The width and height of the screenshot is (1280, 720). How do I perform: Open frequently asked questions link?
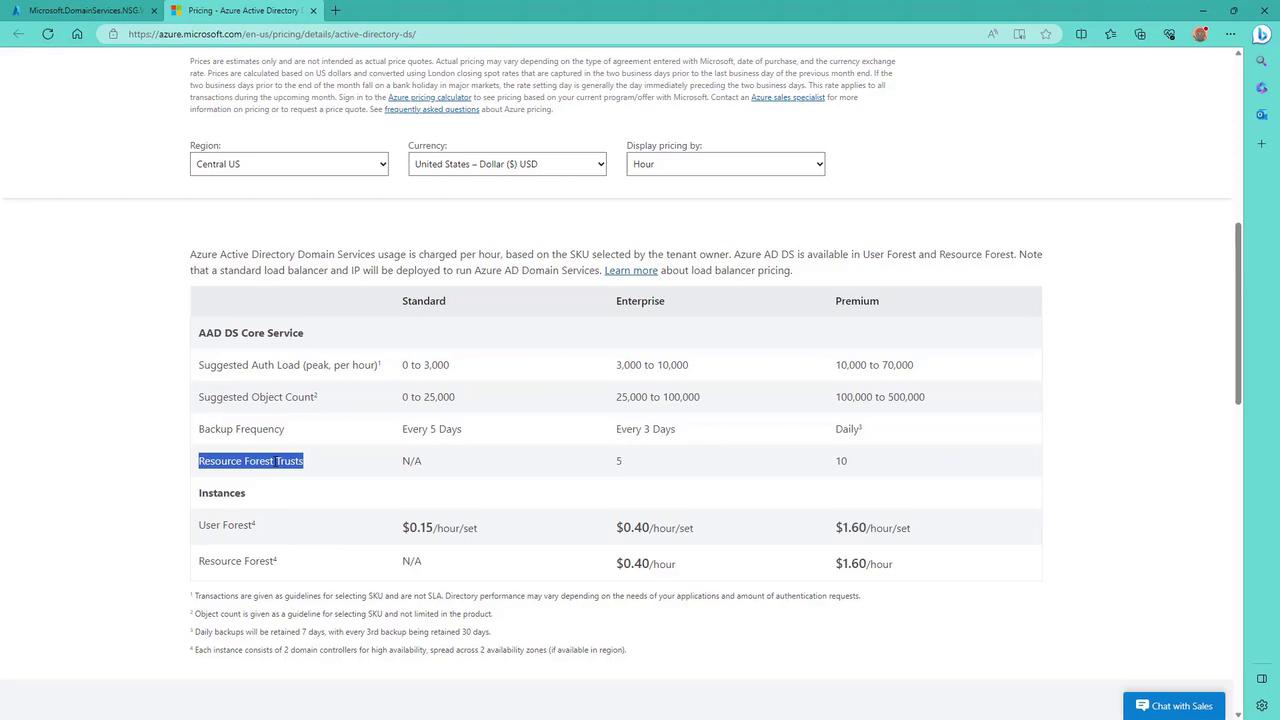(x=432, y=109)
